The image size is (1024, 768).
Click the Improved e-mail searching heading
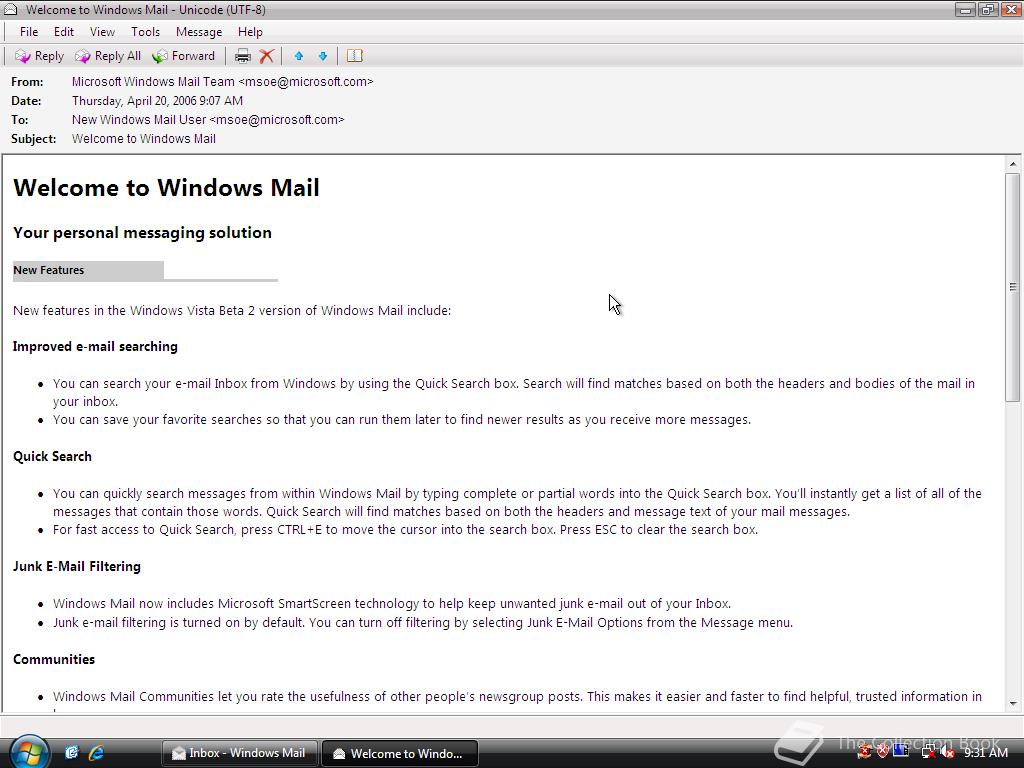pos(95,346)
